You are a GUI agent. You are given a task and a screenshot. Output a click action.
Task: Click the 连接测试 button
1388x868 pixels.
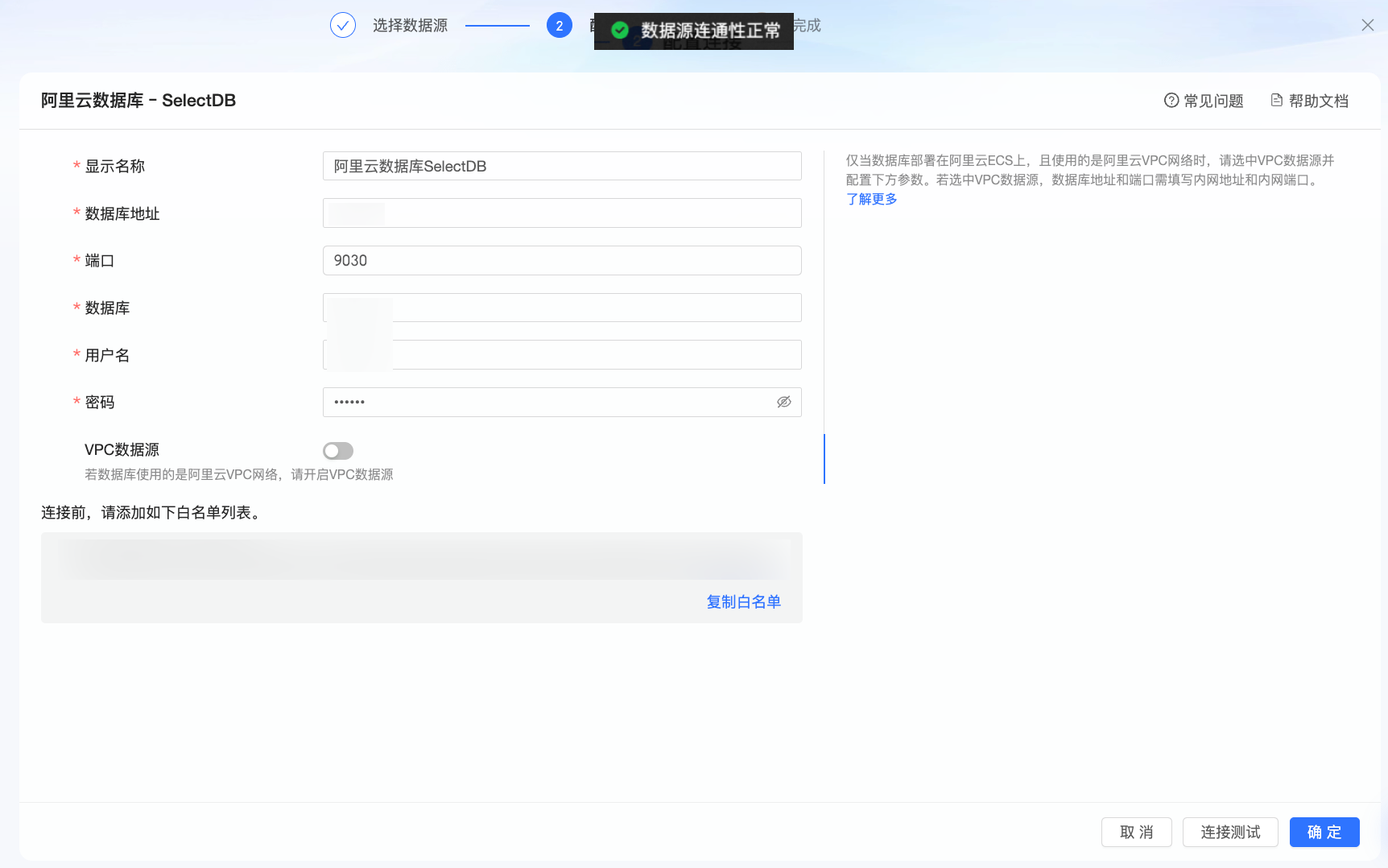pos(1230,832)
